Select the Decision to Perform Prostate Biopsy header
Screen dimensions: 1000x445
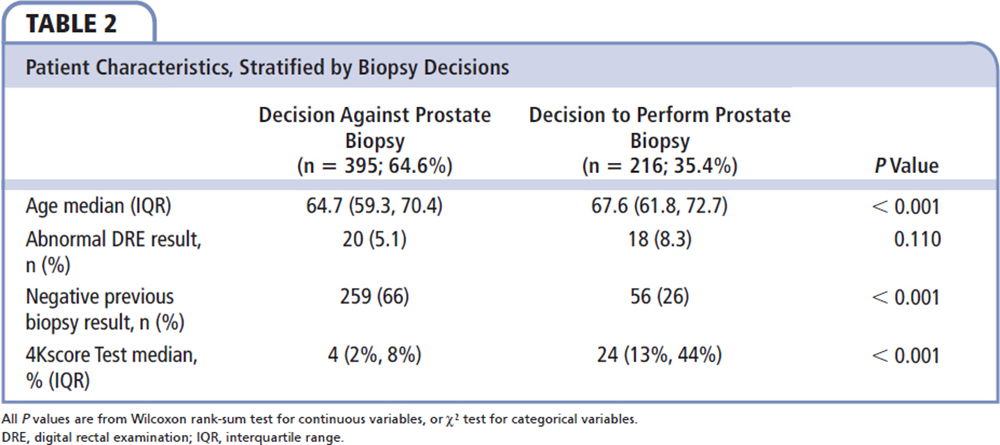pos(660,139)
